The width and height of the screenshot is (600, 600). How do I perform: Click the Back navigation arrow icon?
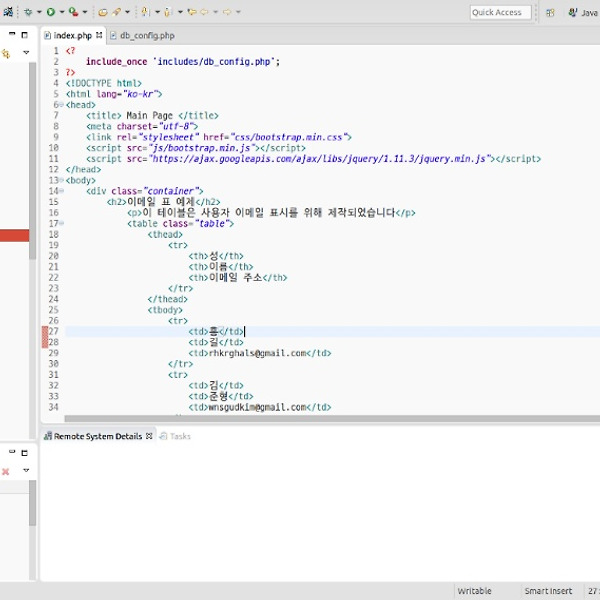[204, 12]
